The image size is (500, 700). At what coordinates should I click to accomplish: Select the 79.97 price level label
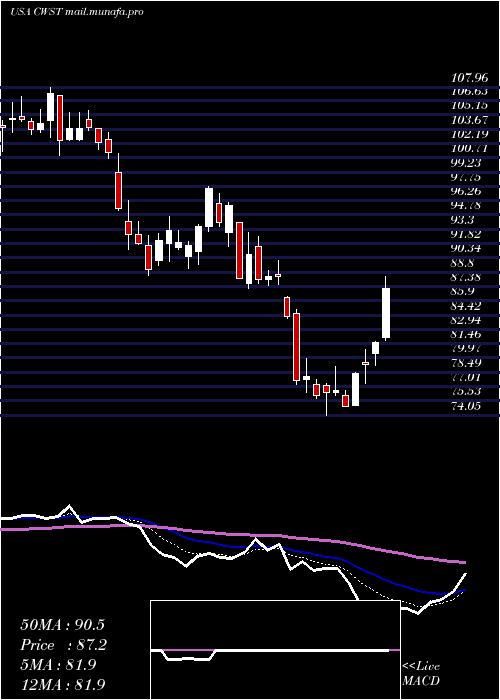[466, 349]
